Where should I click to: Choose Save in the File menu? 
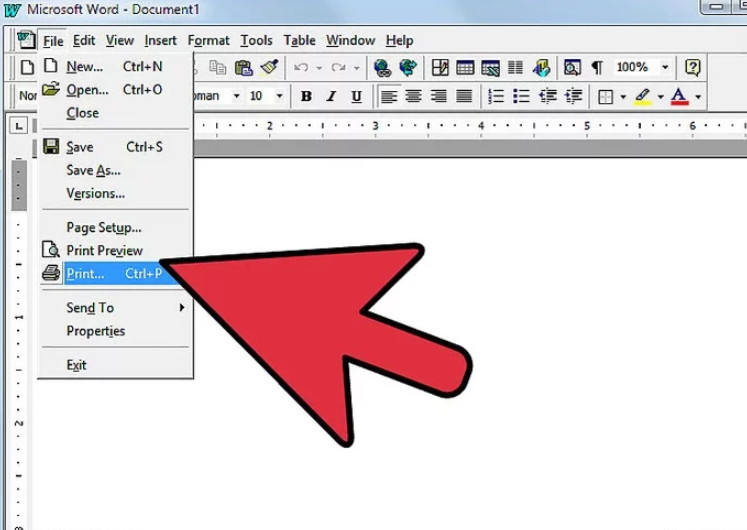[115, 147]
